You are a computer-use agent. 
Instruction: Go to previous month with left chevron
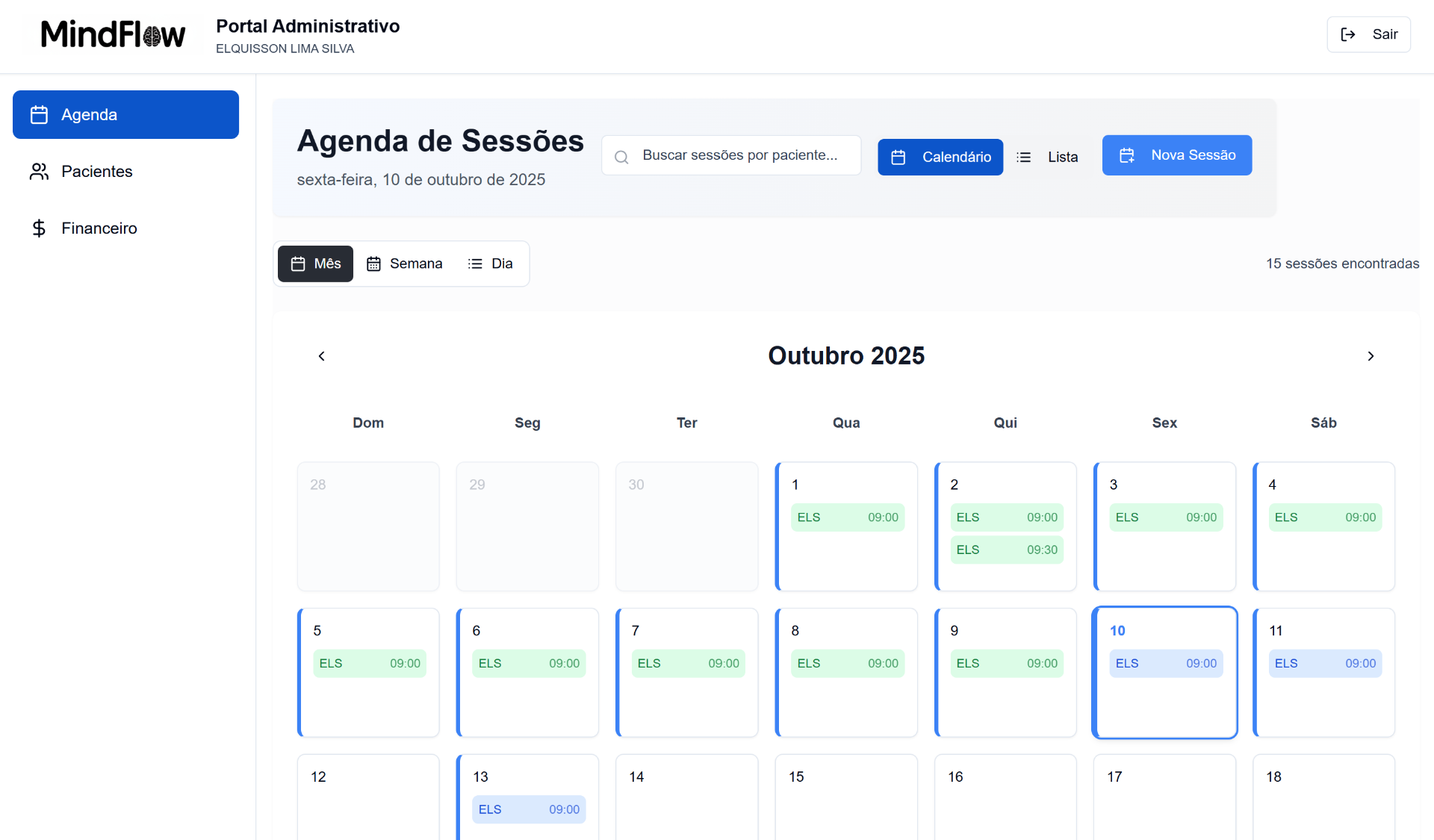(322, 356)
